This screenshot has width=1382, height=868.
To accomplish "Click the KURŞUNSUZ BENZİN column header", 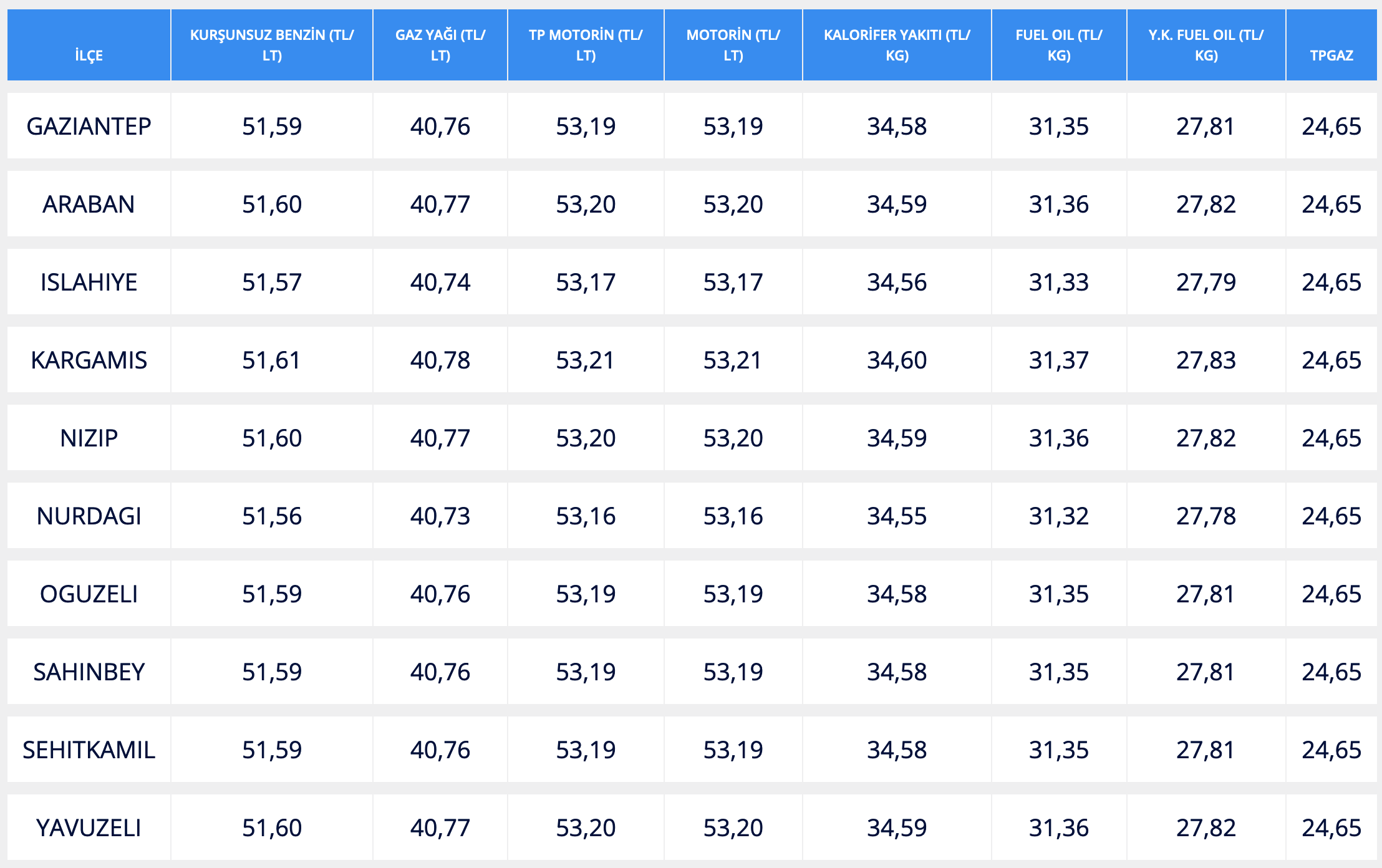I will (x=272, y=45).
